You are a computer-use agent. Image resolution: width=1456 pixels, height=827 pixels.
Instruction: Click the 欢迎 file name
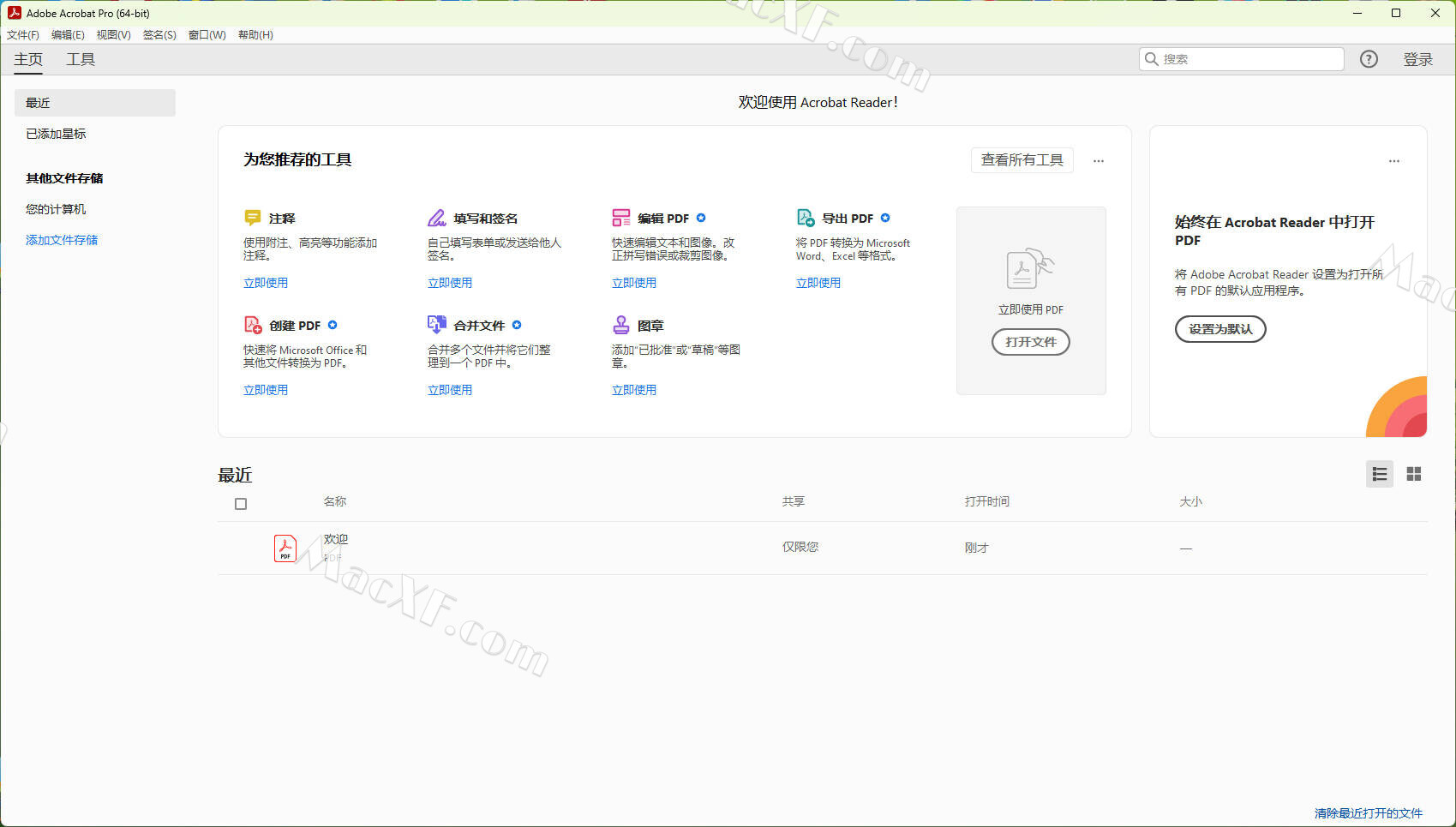click(x=336, y=539)
